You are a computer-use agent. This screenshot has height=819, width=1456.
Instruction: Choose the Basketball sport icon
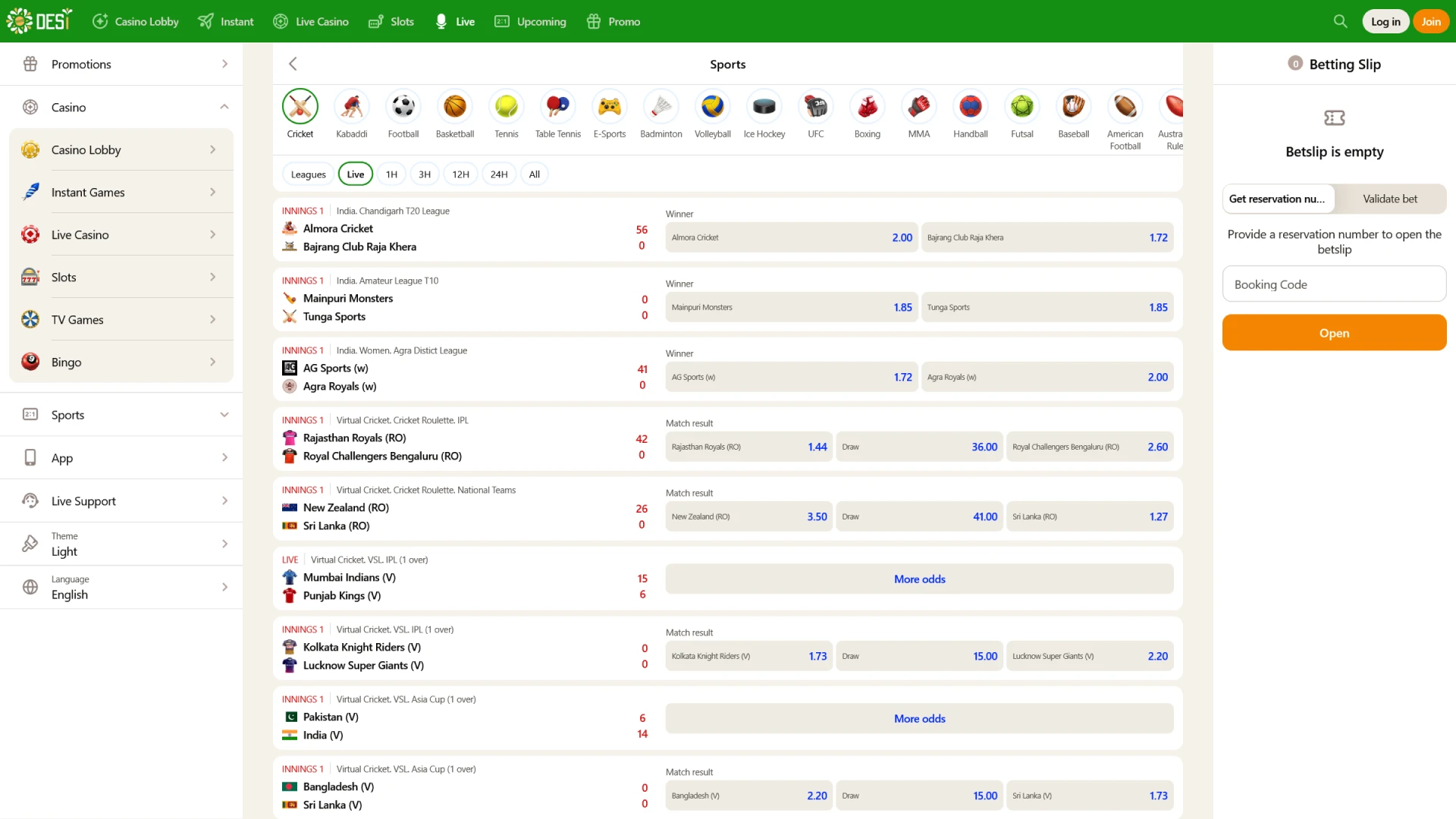point(454,107)
